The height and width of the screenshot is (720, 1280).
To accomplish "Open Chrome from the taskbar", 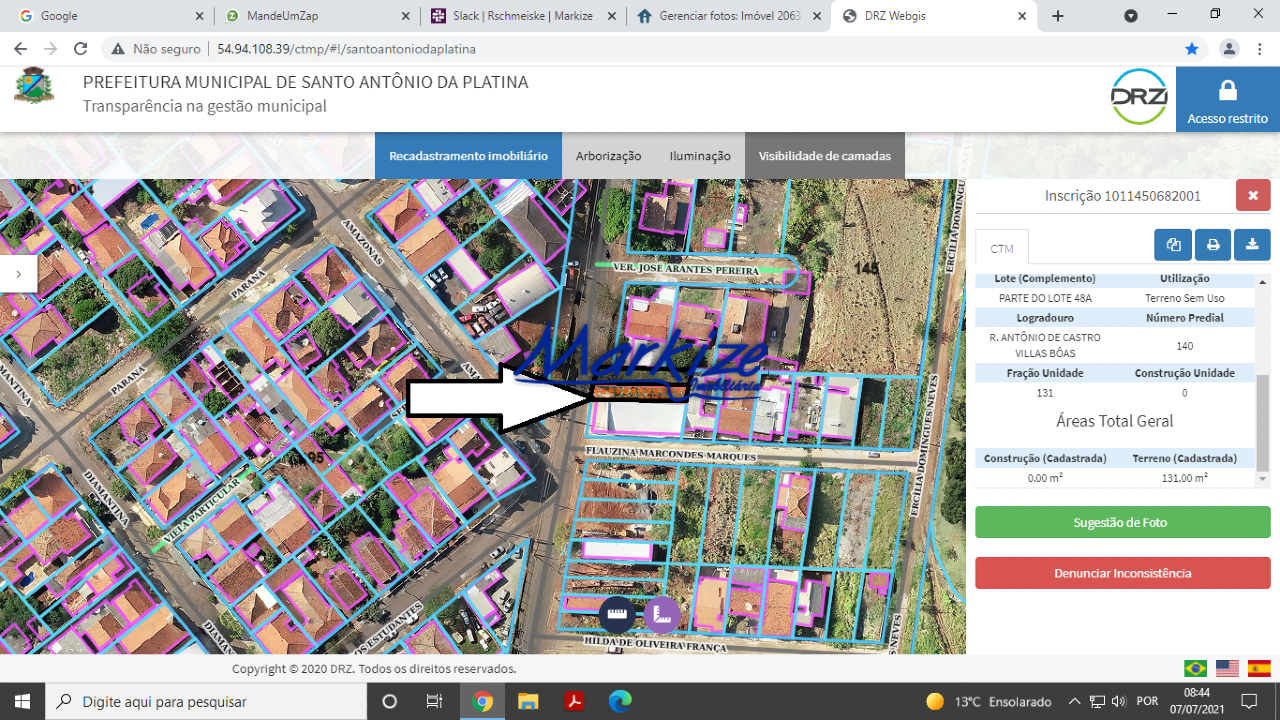I will pos(482,701).
